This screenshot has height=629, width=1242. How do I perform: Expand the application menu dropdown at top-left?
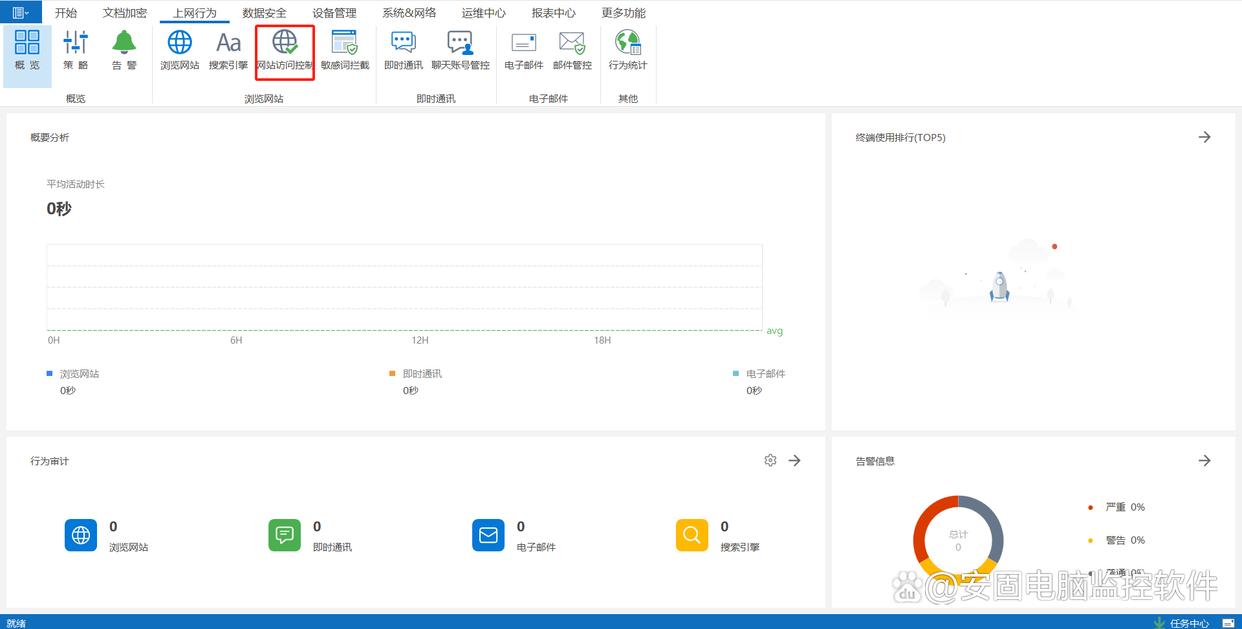coord(20,13)
